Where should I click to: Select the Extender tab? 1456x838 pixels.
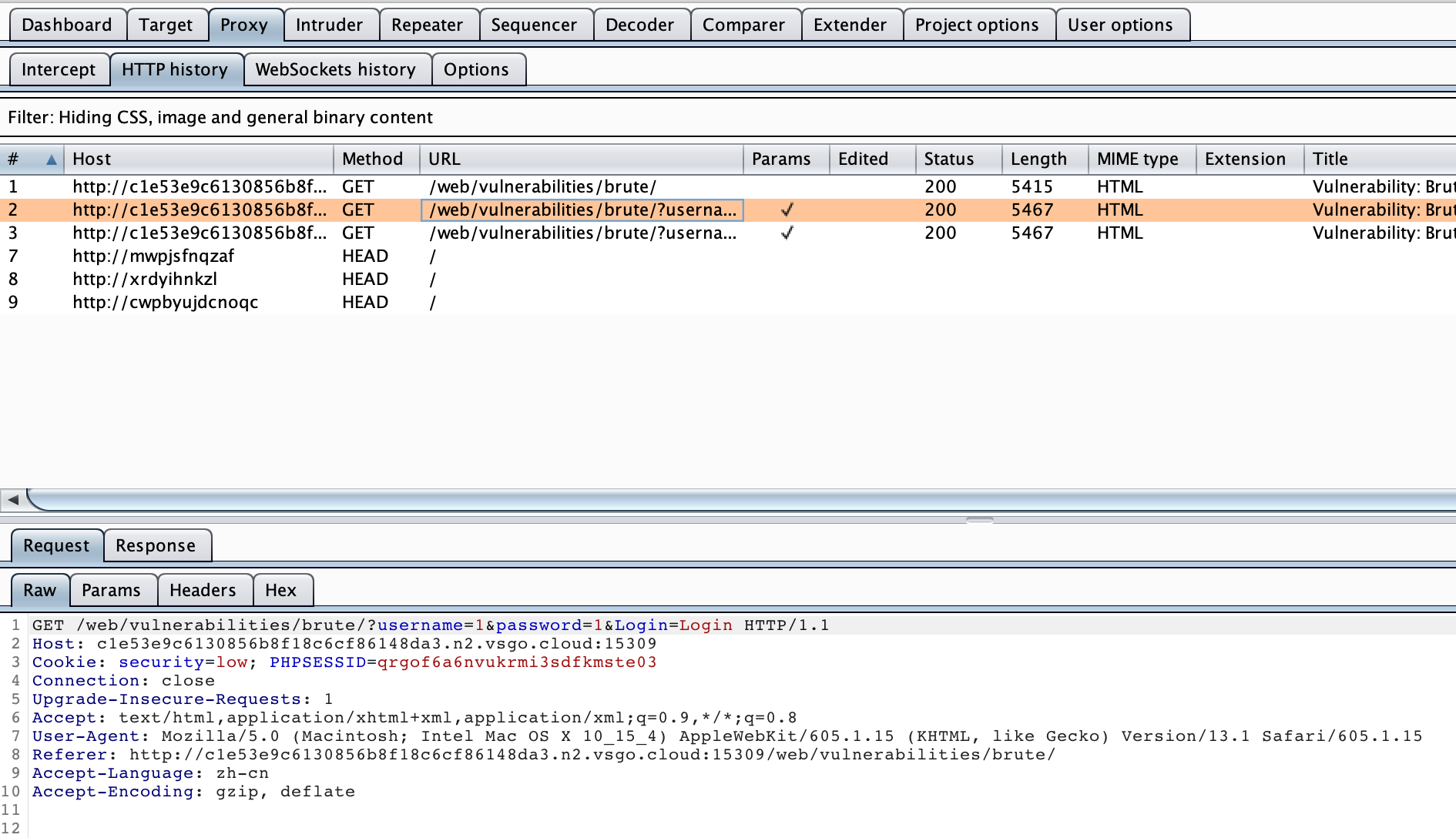[850, 25]
